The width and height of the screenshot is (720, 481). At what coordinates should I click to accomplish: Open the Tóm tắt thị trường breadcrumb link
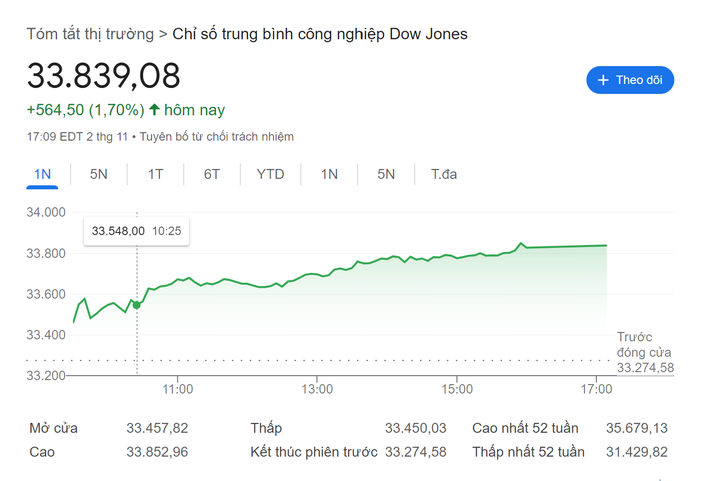coord(90,34)
